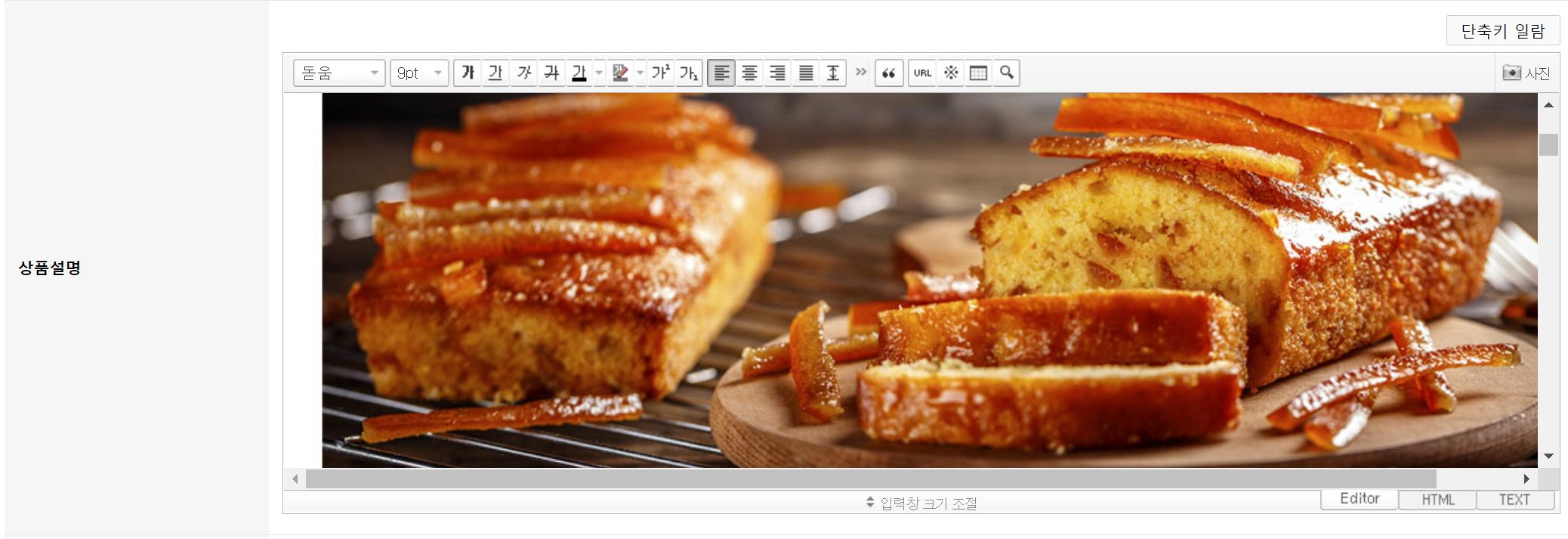Open the 돋움 font family dropdown
1568x539 pixels.
(339, 73)
